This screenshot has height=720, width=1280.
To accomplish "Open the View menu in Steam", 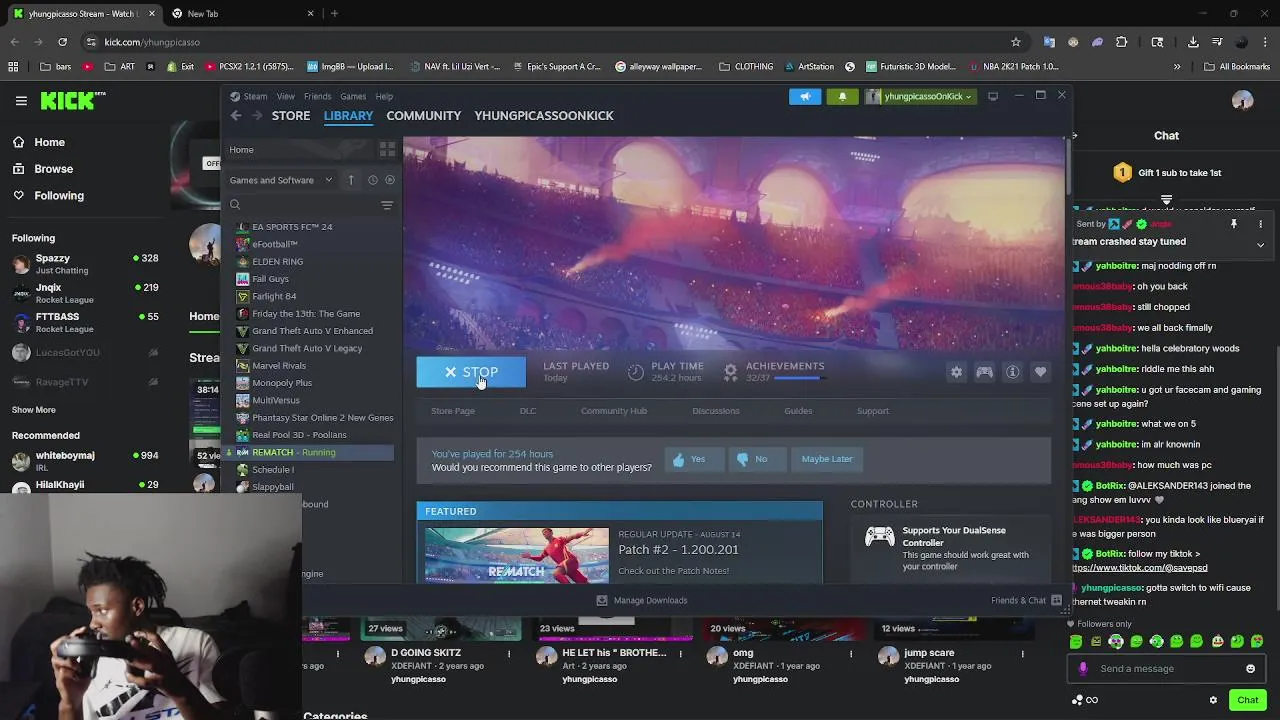I will click(x=286, y=96).
